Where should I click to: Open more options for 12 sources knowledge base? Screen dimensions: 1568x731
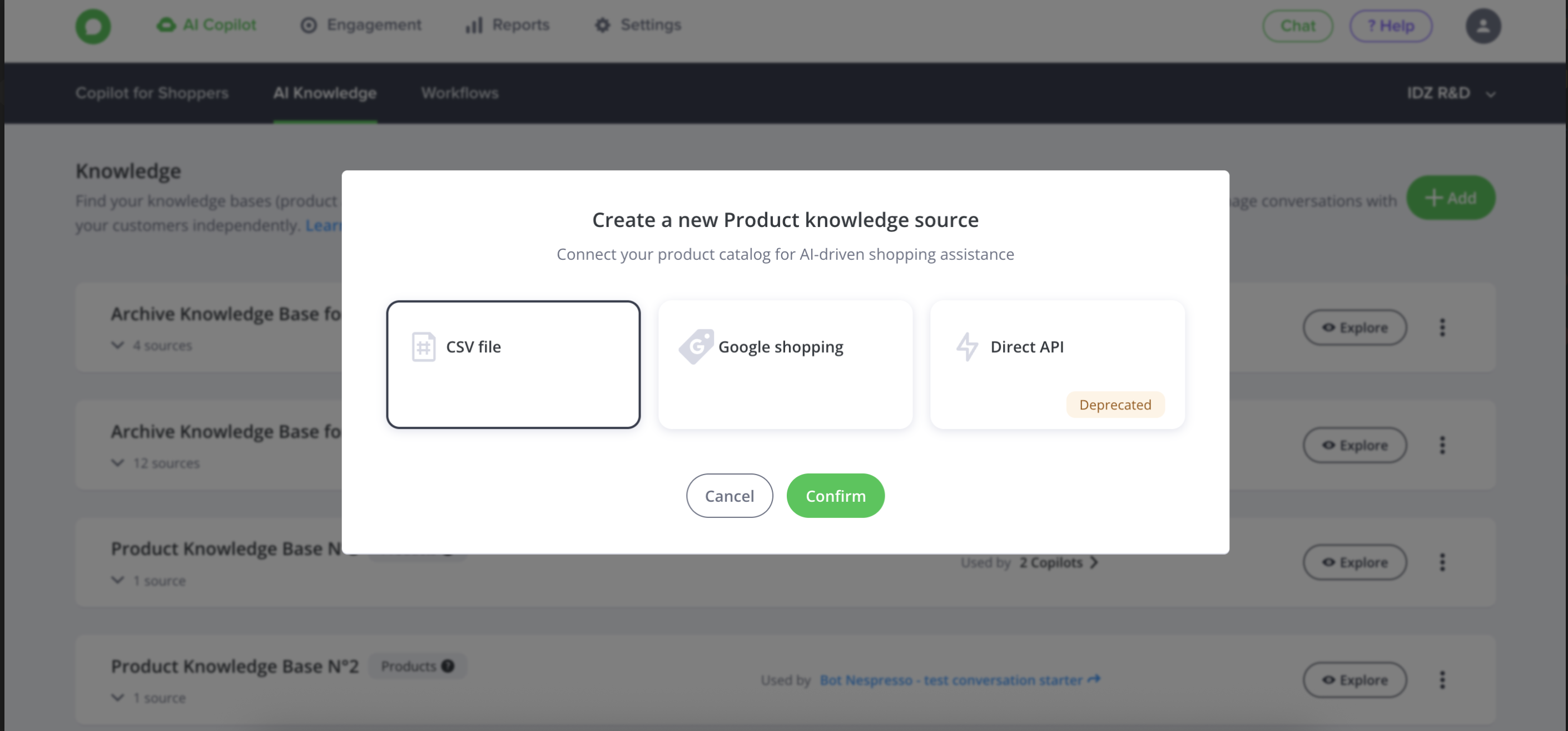(1441, 445)
